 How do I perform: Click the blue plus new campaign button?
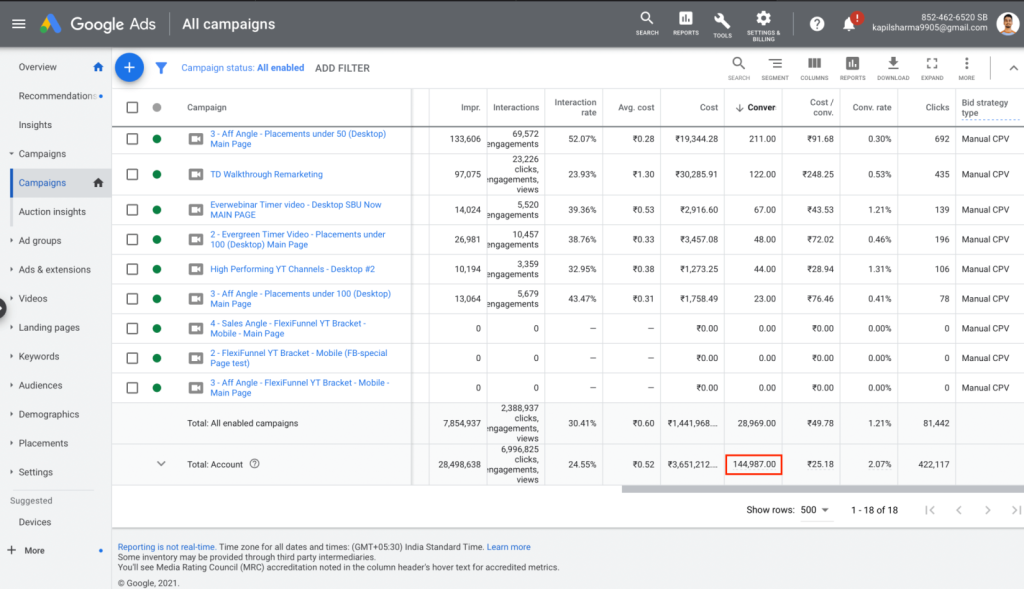(x=129, y=67)
